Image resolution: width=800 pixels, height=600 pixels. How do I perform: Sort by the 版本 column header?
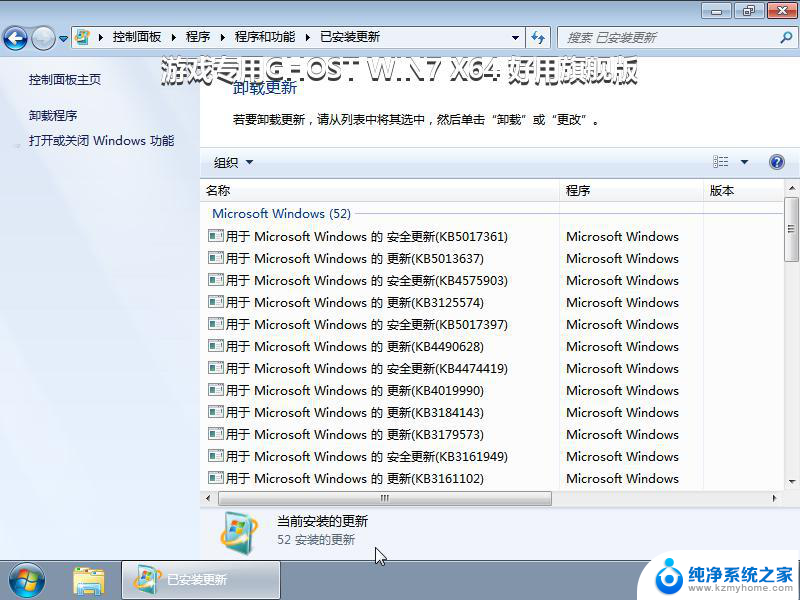click(x=744, y=191)
